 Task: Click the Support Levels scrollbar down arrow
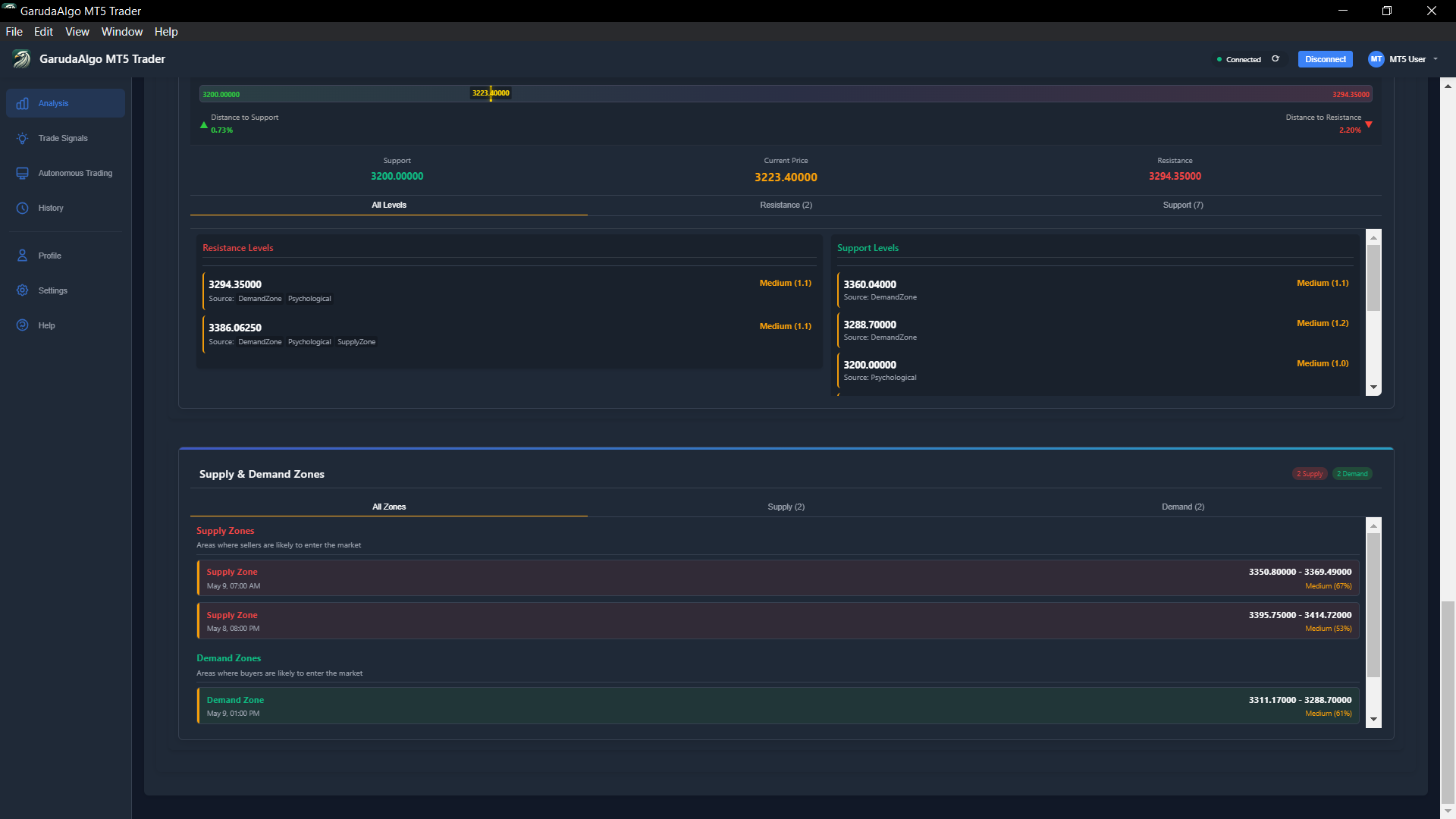pos(1373,388)
